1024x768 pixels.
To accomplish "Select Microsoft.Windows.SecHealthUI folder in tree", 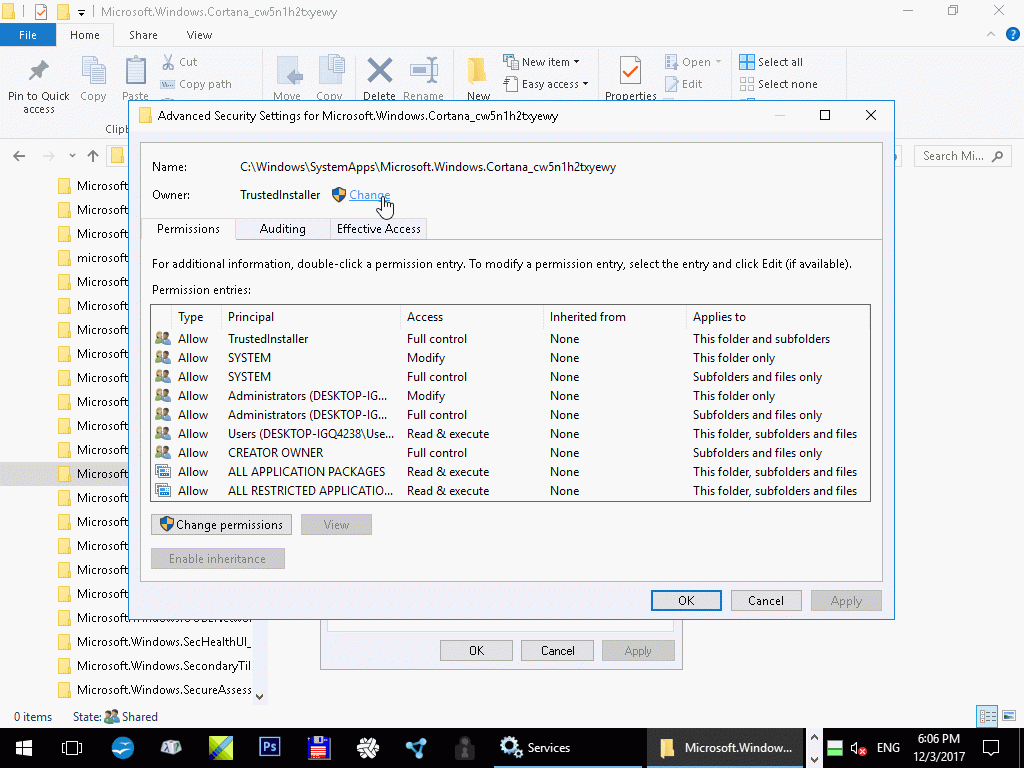I will (x=154, y=642).
